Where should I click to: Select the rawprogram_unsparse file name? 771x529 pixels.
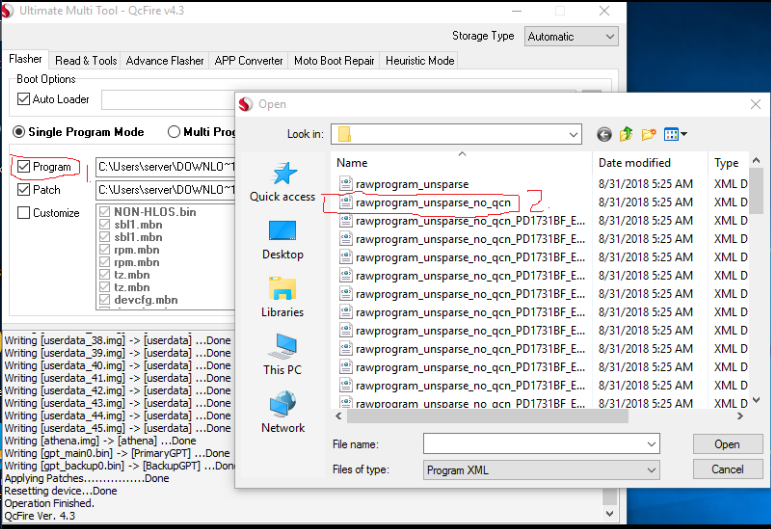tap(412, 184)
